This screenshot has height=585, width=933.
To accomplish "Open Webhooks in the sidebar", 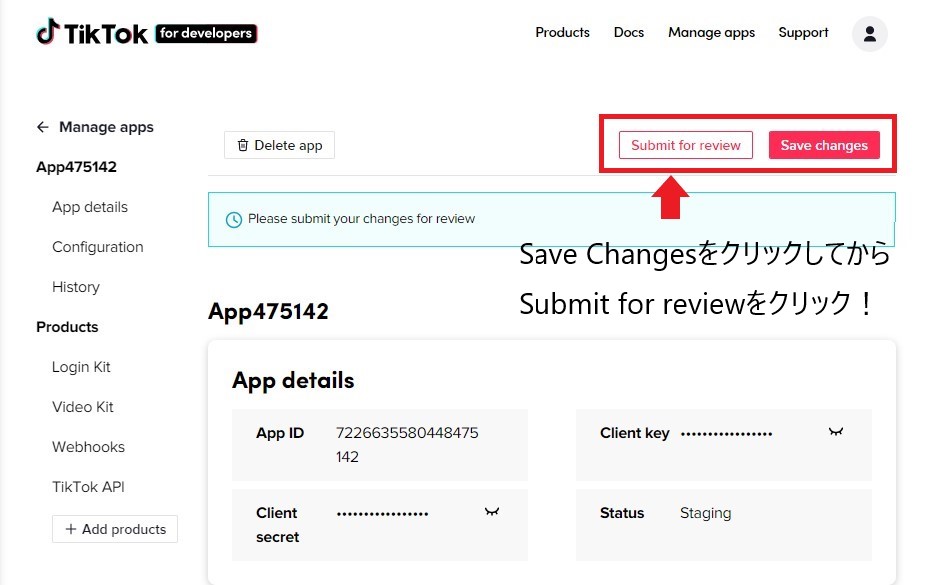I will pyautogui.click(x=88, y=447).
